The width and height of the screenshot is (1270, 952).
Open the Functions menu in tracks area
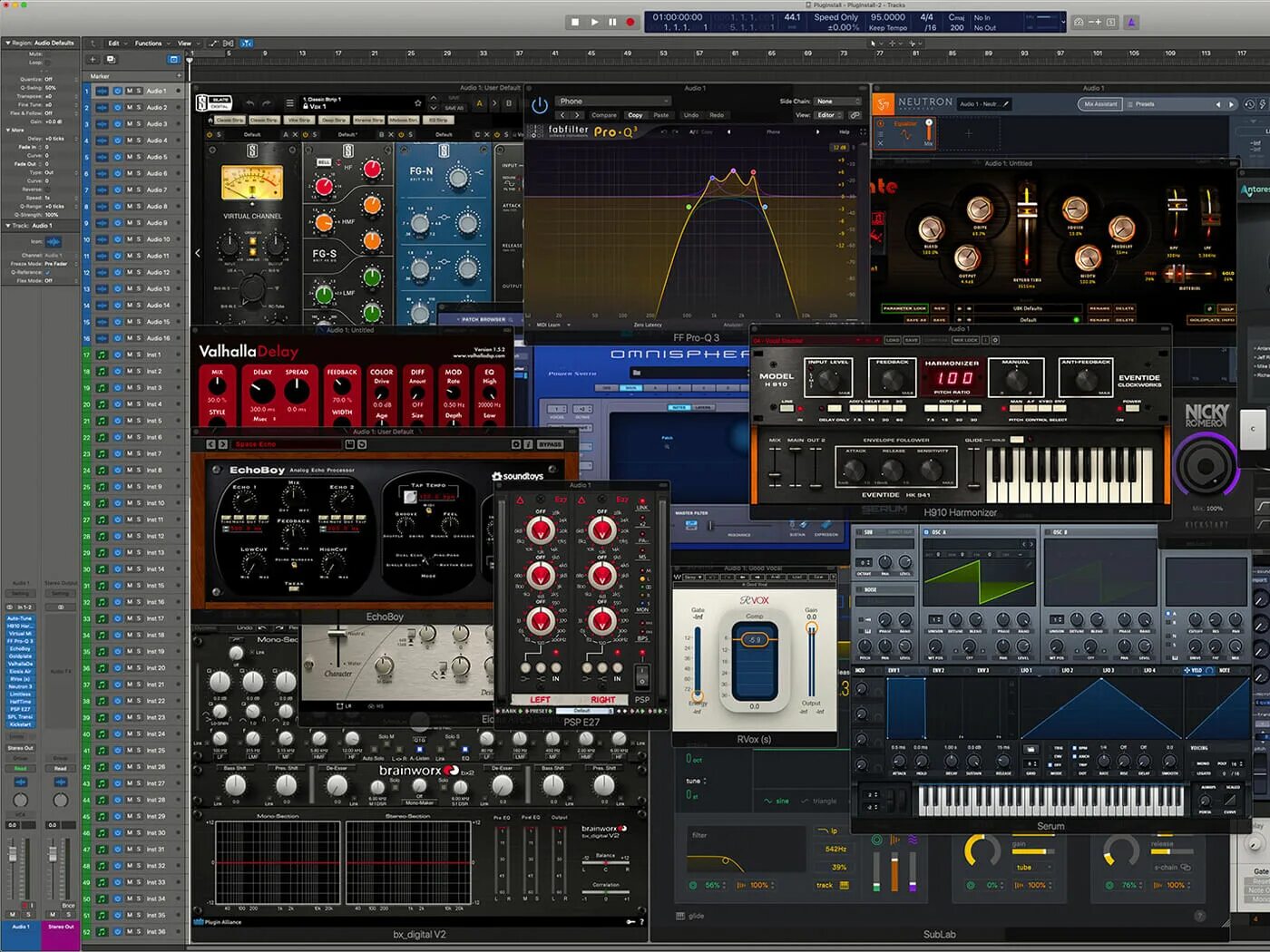pyautogui.click(x=151, y=43)
